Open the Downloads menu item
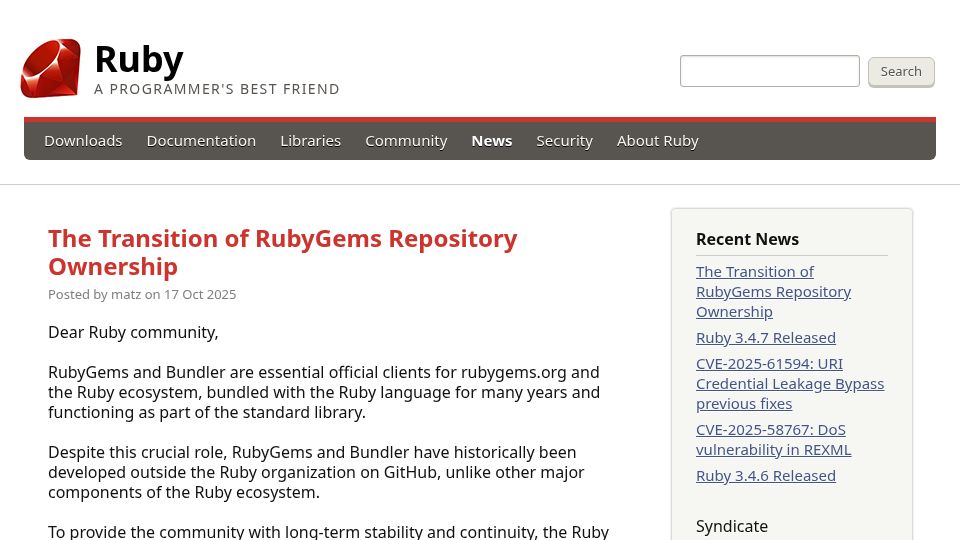The width and height of the screenshot is (960, 540). (83, 141)
